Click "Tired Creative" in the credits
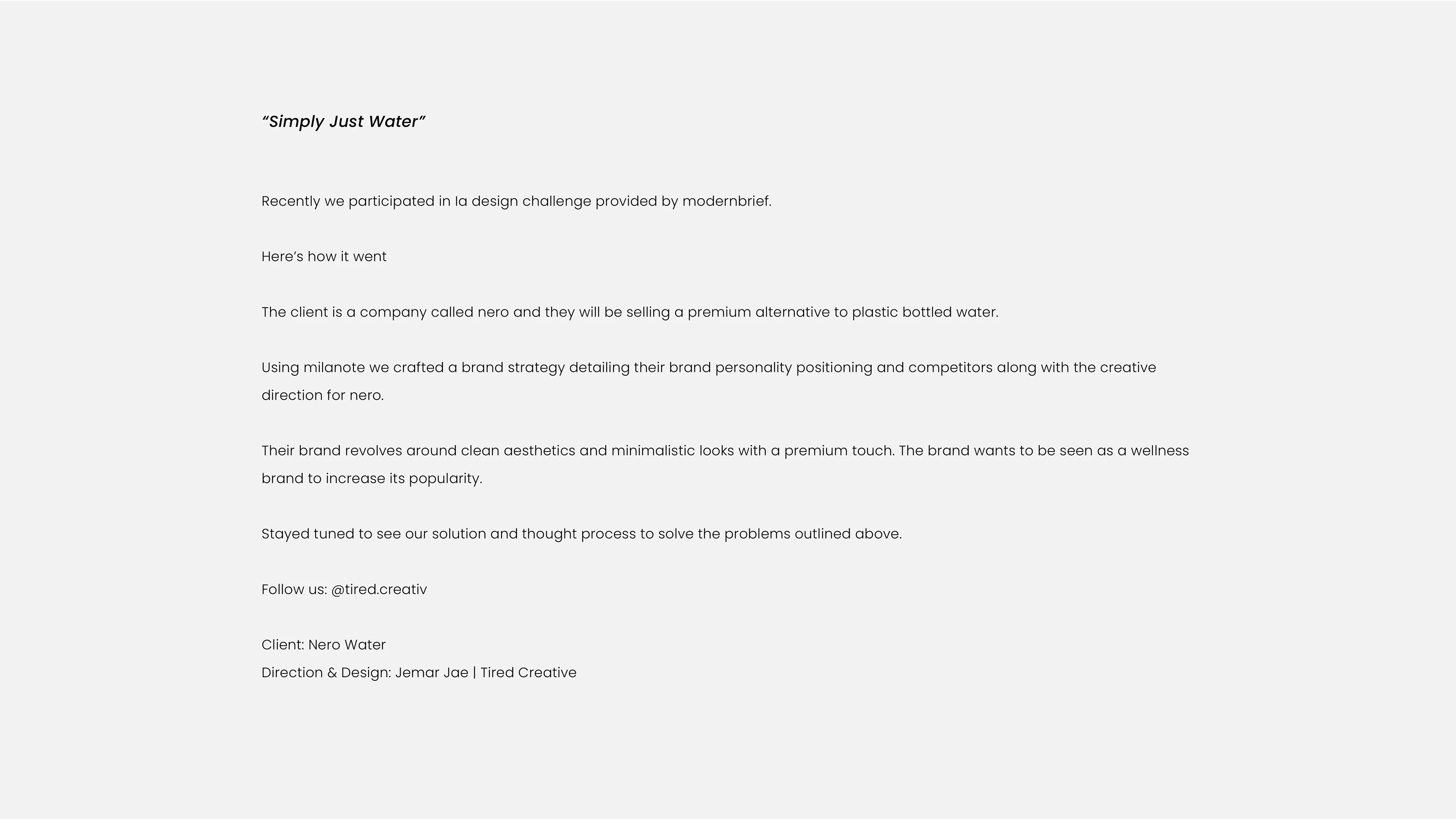Image resolution: width=1456 pixels, height=819 pixels. click(x=528, y=673)
